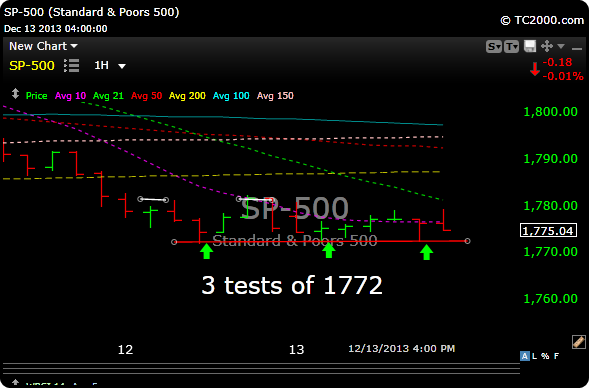Open the symbol list icon beside SP-500
The width and height of the screenshot is (589, 388).
point(71,65)
